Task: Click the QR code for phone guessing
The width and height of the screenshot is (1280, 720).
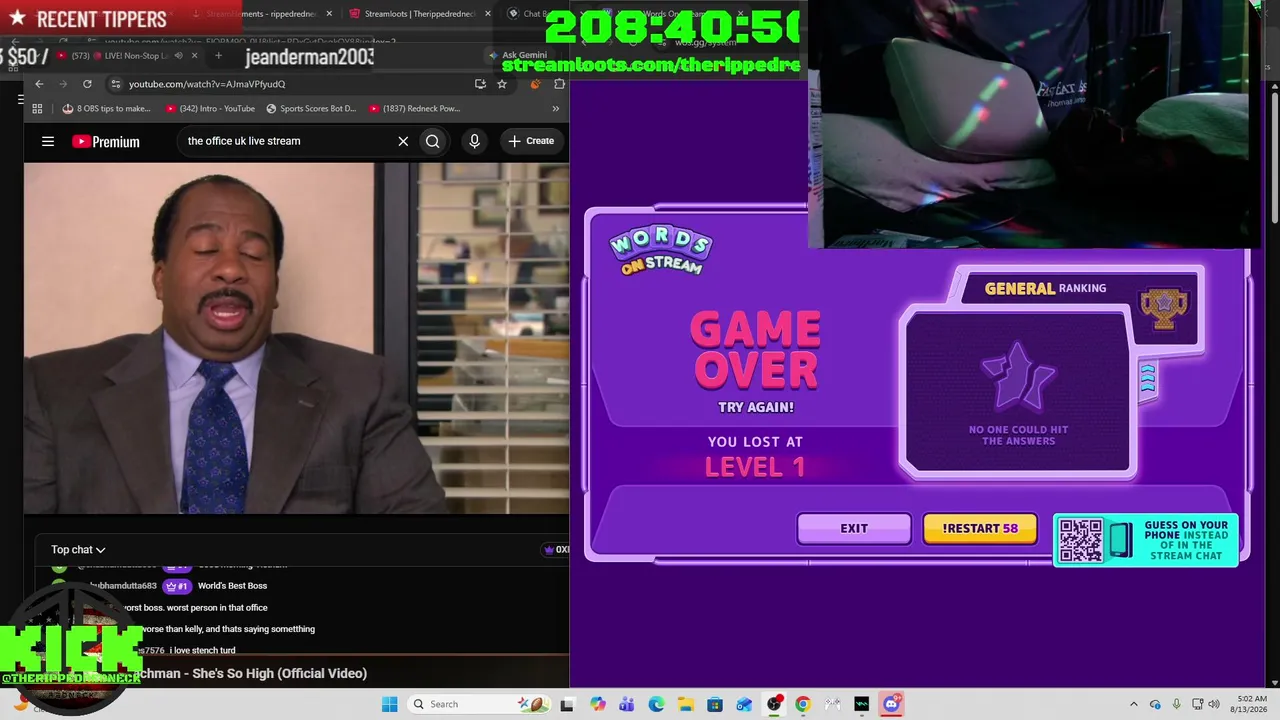Action: point(1080,541)
